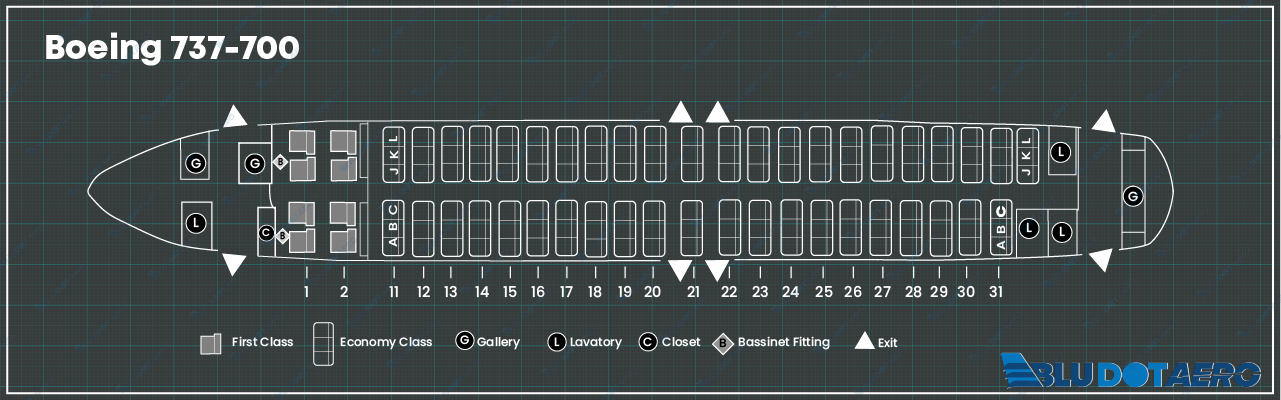This screenshot has width=1281, height=400.
Task: Select the closet icon beside first class
Action: pos(266,232)
